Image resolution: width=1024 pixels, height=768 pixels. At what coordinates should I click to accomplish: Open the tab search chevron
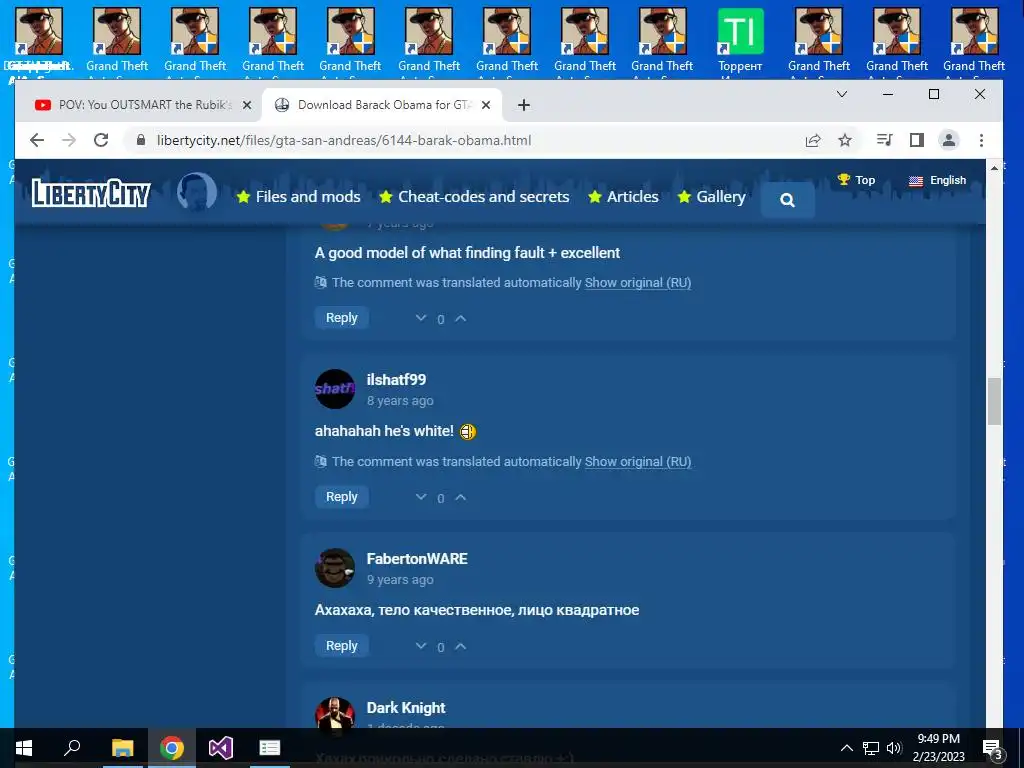pos(842,95)
